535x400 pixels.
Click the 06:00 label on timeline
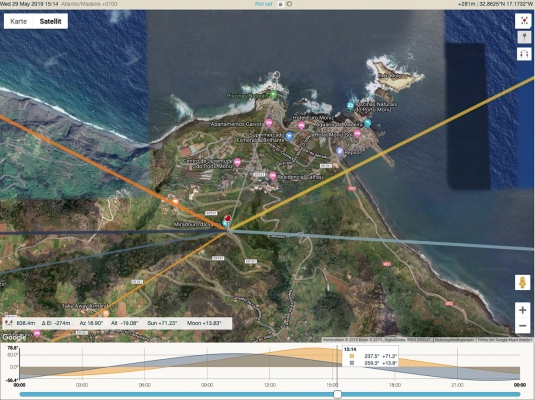pos(144,385)
